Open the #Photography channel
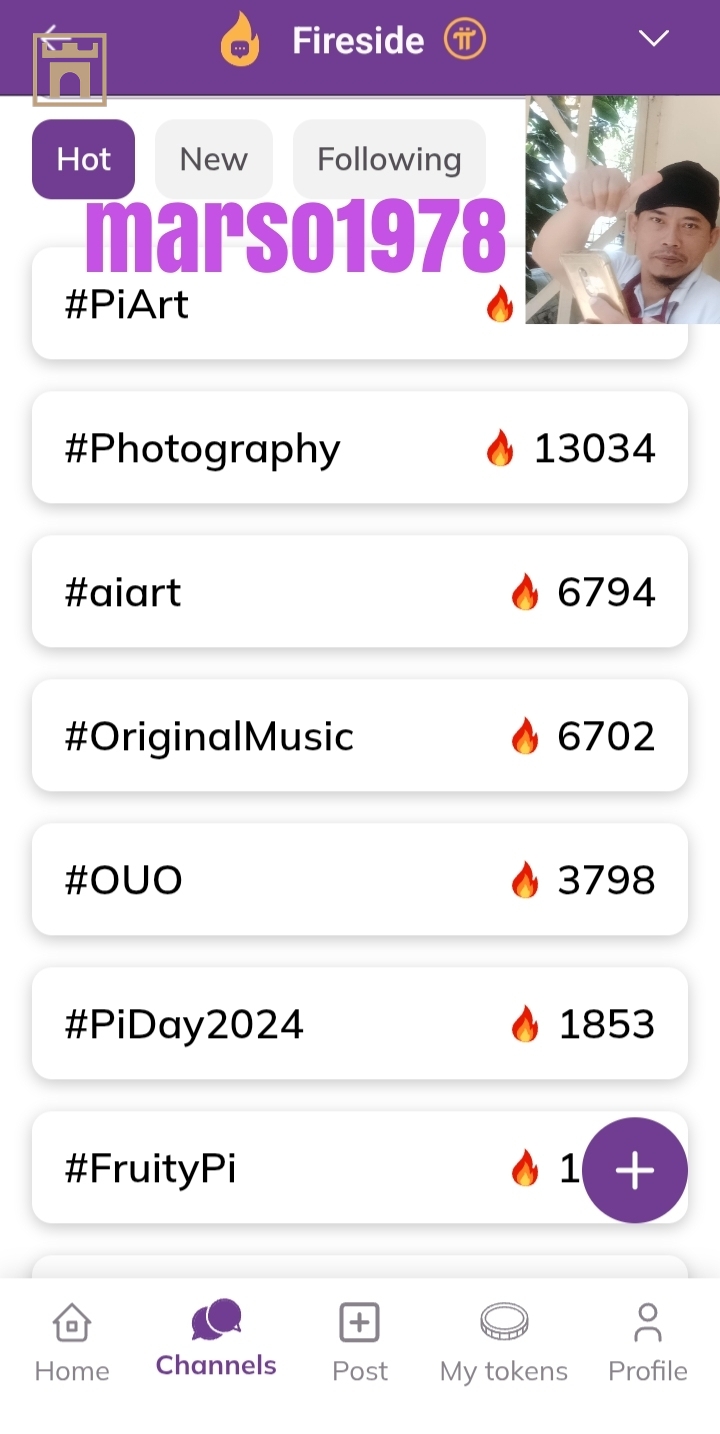720x1434 pixels. 360,448
